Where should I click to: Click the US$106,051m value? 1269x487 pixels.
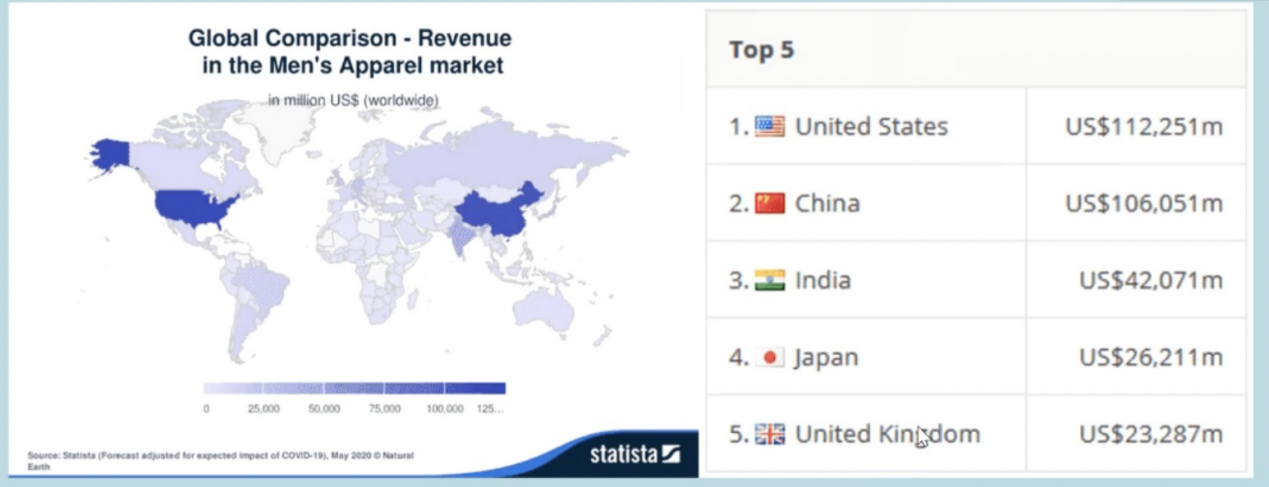coord(1144,203)
